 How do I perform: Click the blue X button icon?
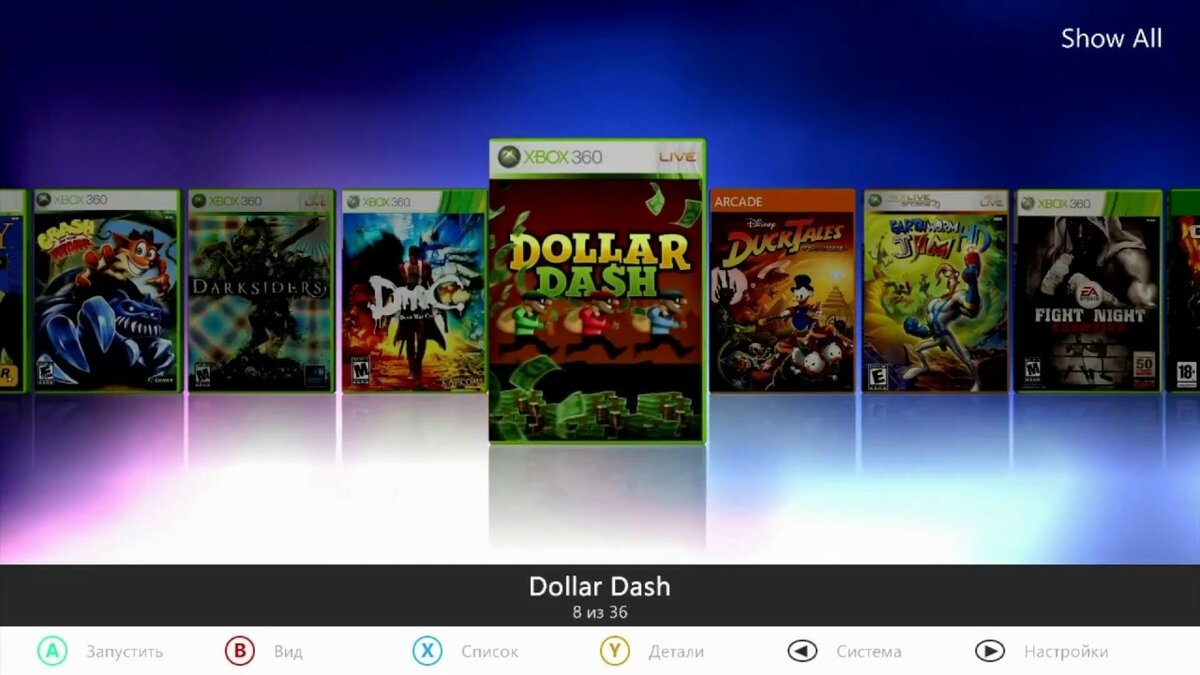click(427, 651)
